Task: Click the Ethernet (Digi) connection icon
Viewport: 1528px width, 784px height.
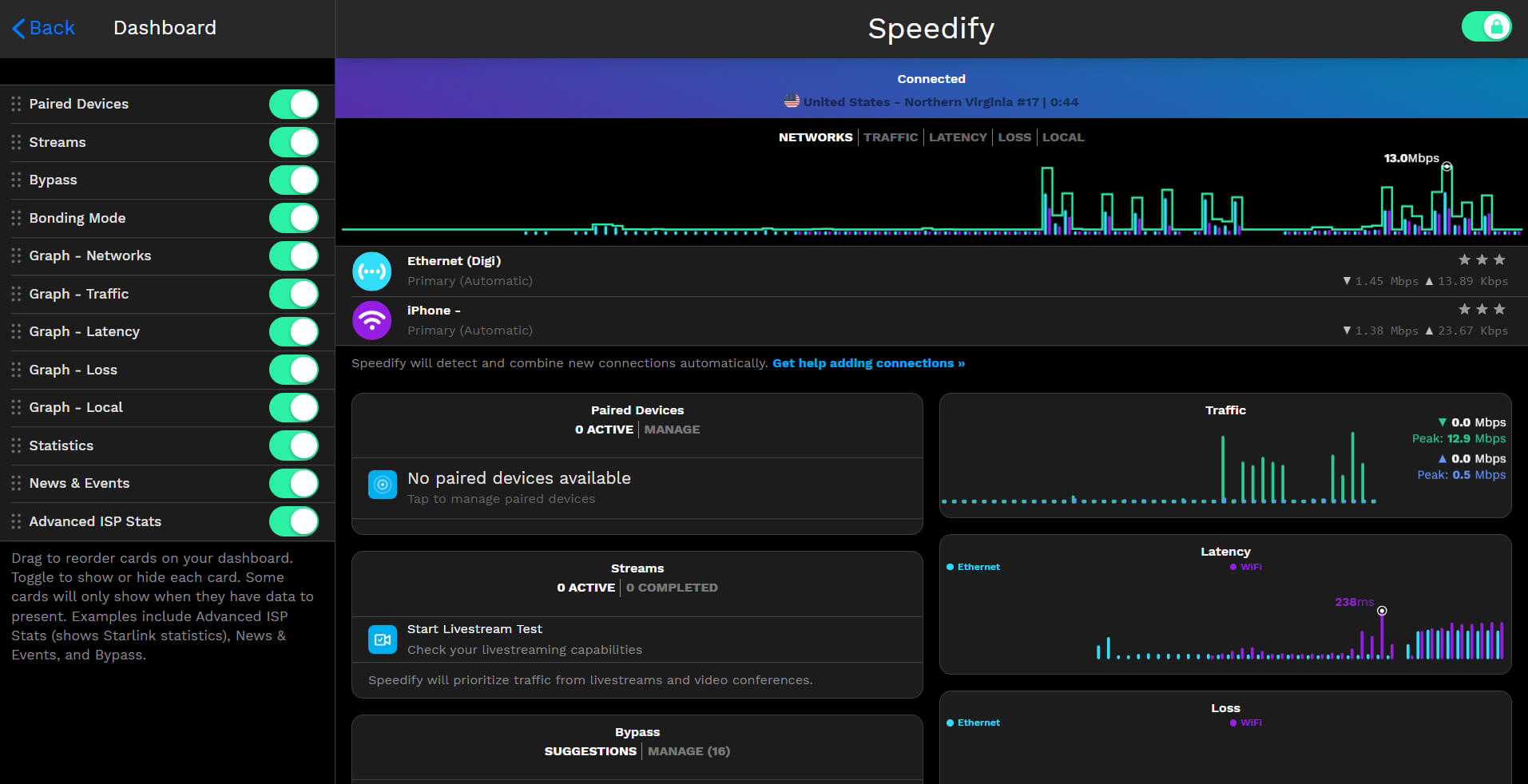Action: [371, 271]
